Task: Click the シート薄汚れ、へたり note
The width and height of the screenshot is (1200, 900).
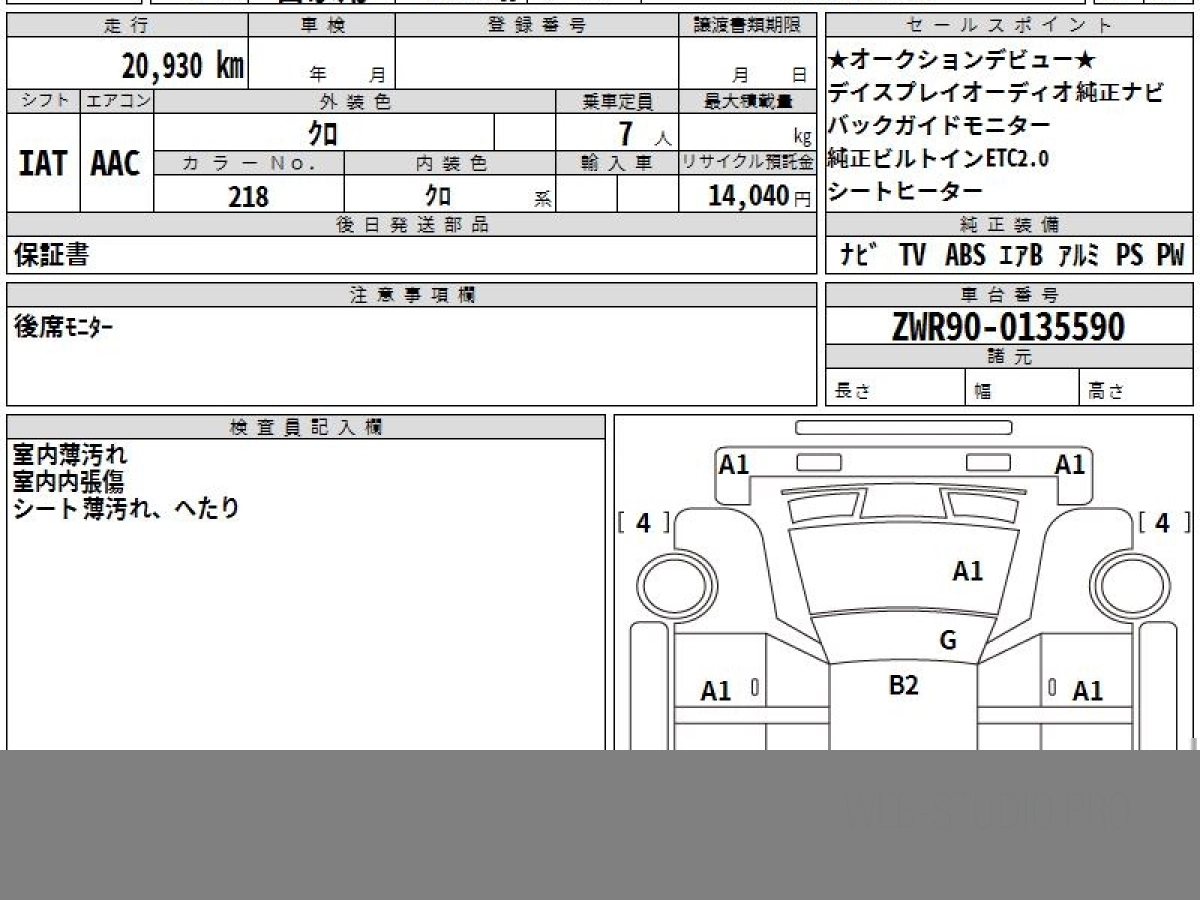Action: [x=126, y=508]
